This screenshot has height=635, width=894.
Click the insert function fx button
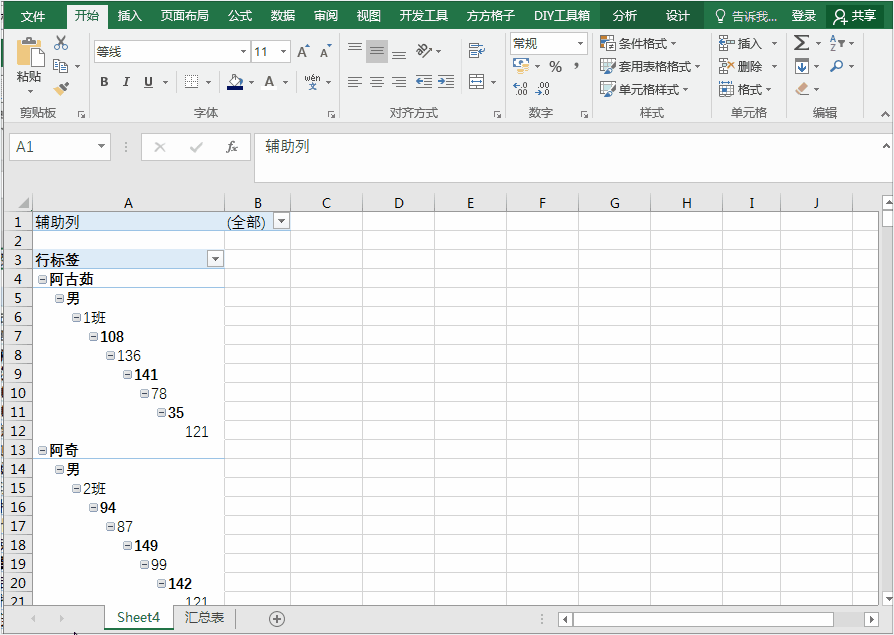(231, 147)
